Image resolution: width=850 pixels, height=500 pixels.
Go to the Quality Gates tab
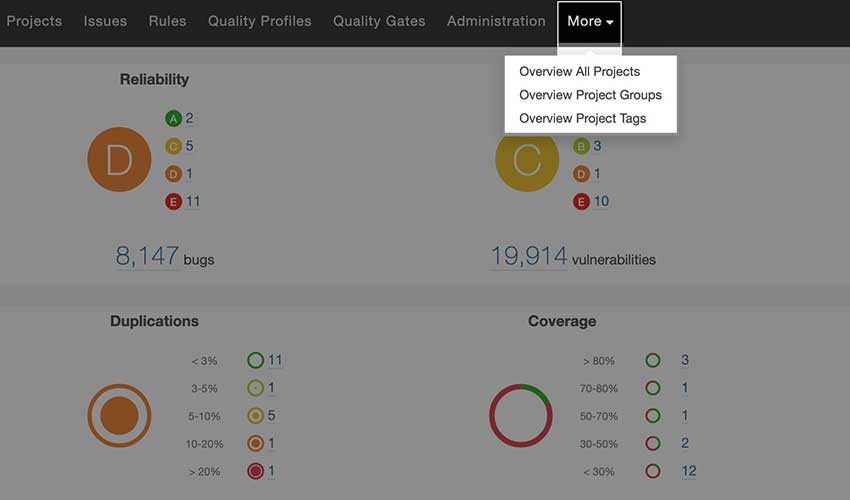[x=379, y=21]
